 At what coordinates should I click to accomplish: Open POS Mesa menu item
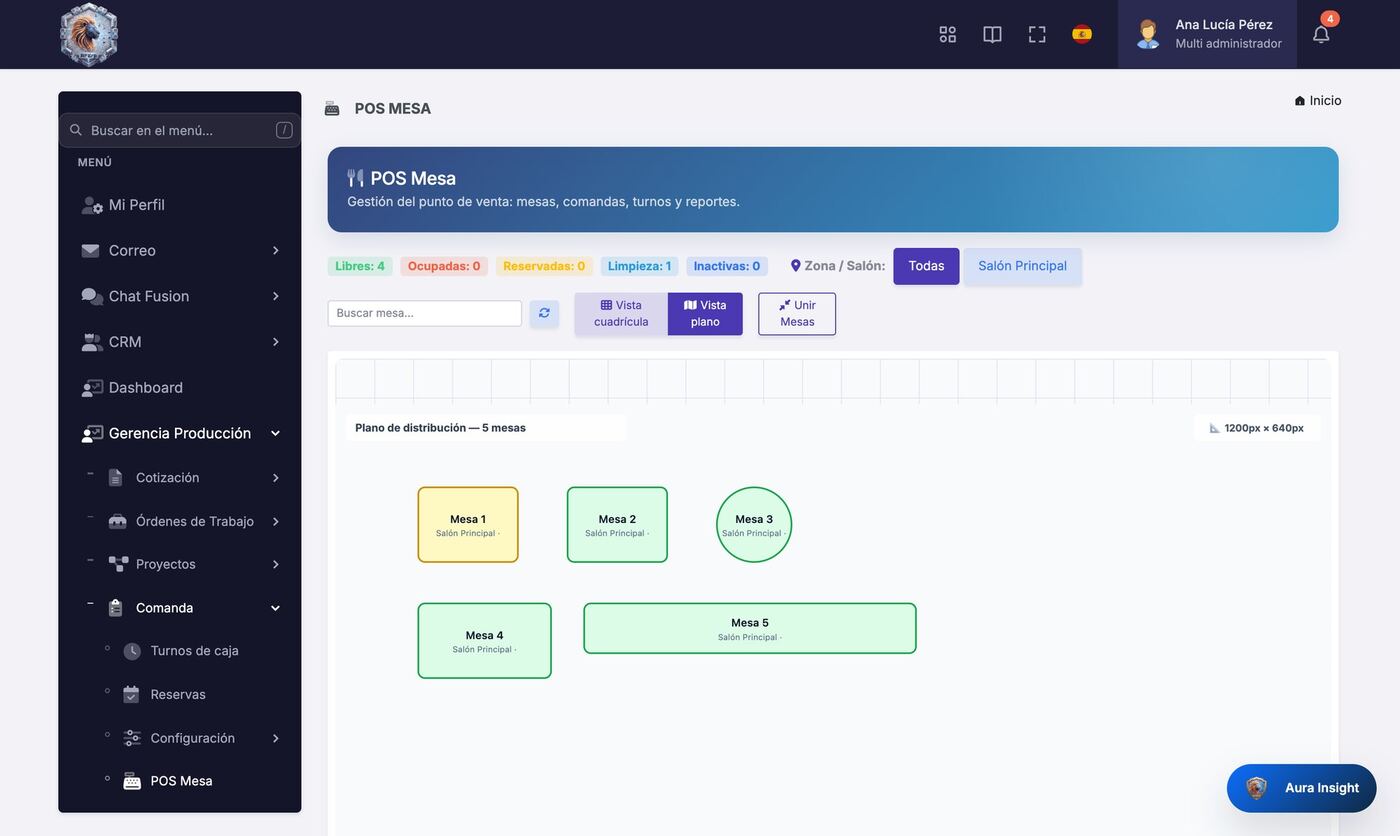point(181,782)
